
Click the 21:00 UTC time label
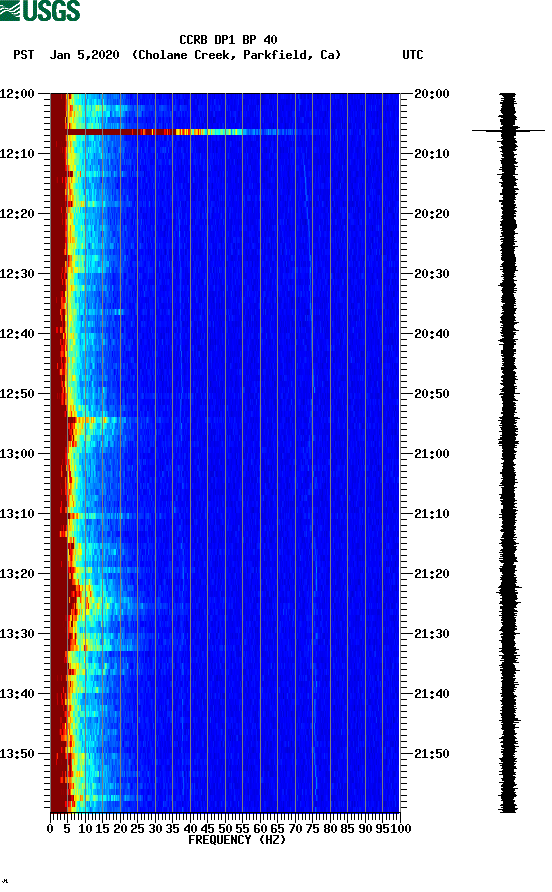tap(432, 454)
